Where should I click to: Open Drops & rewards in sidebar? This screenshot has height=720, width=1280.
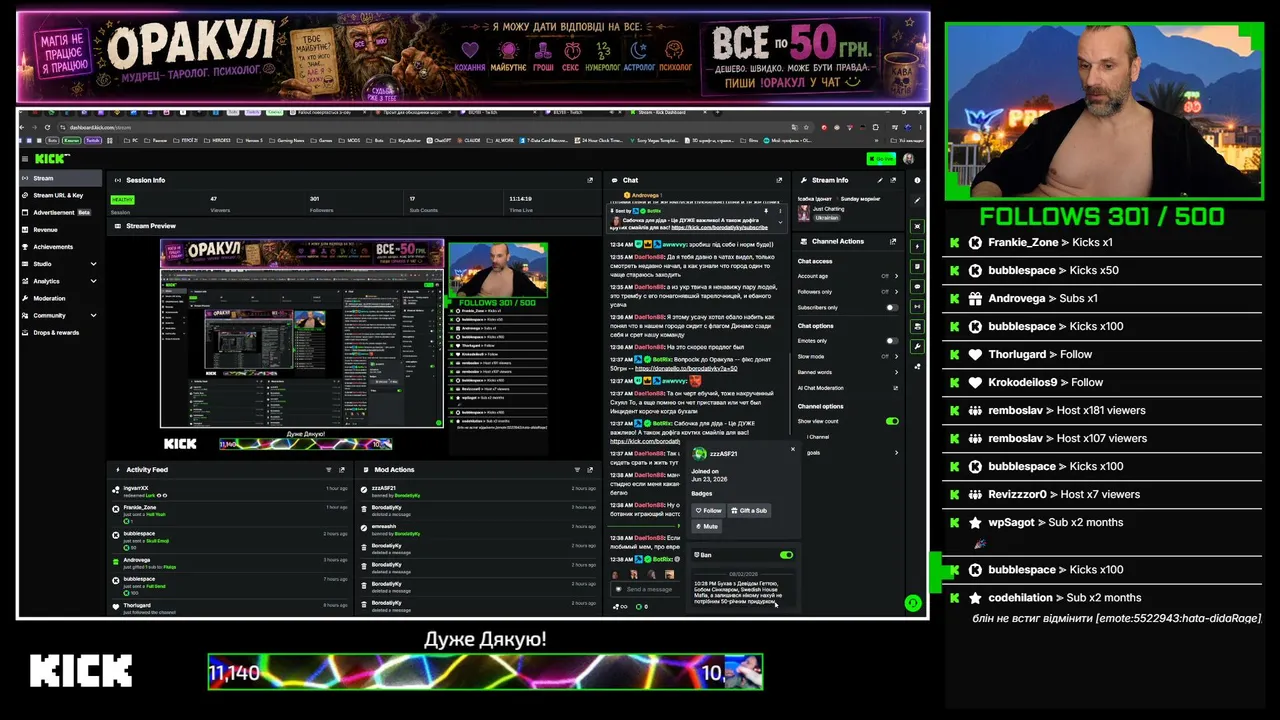pos(60,332)
